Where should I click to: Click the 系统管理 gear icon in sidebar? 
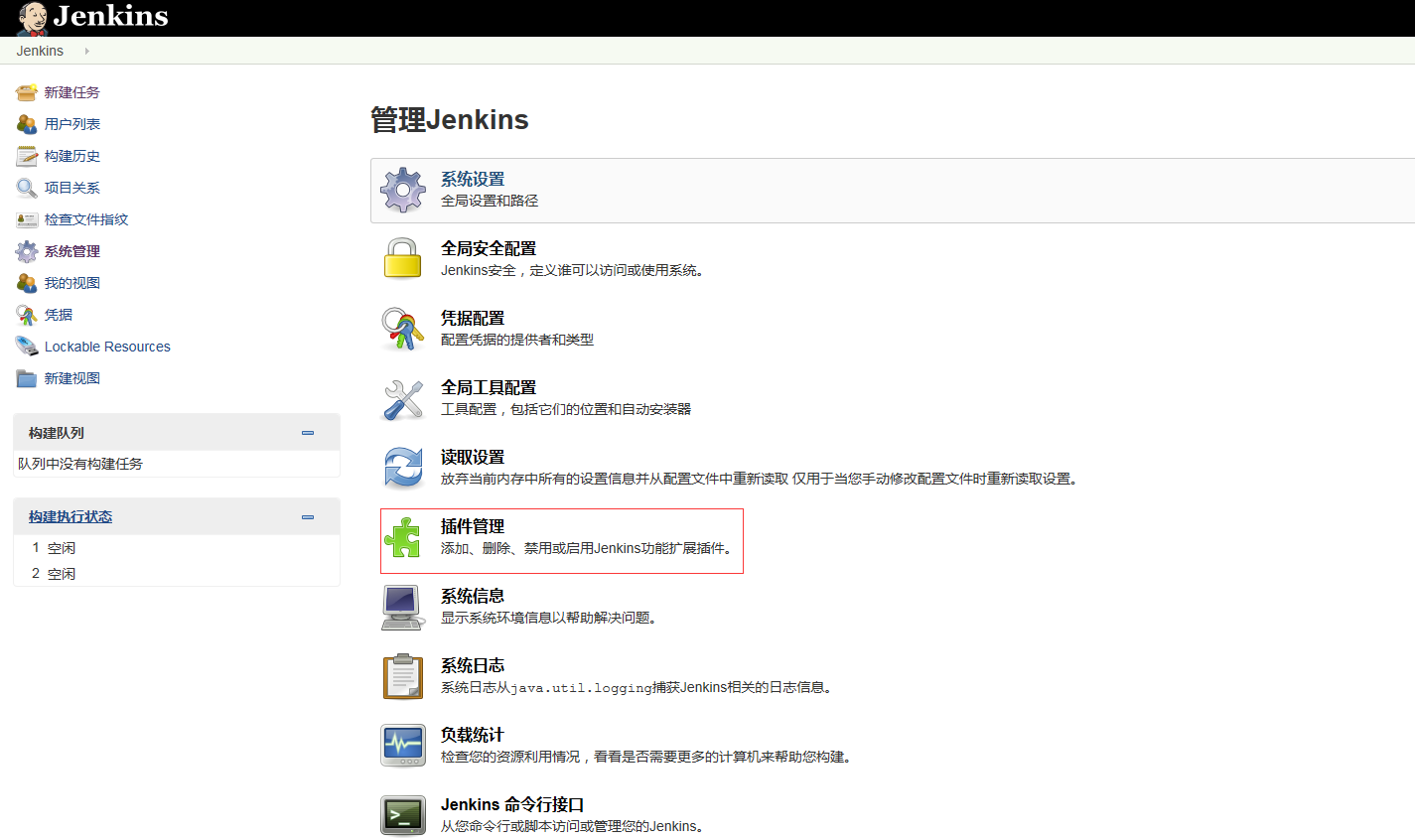(x=27, y=251)
